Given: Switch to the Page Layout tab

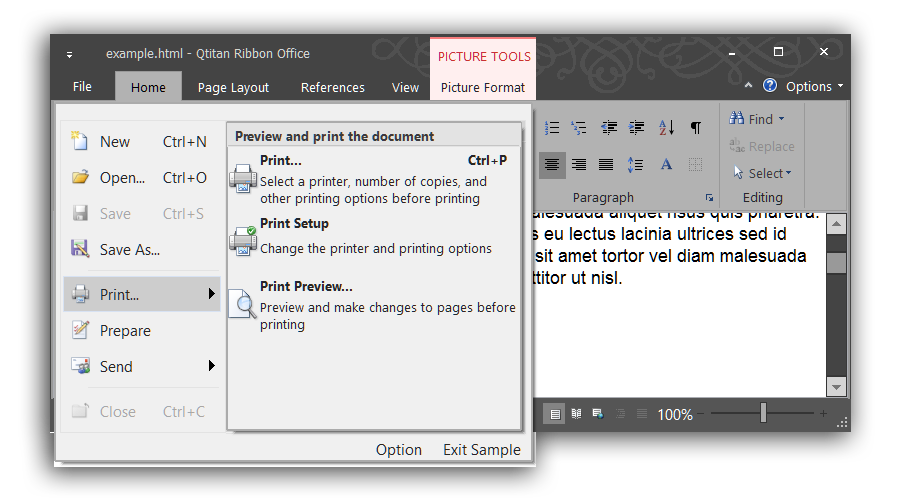Looking at the screenshot, I should pyautogui.click(x=233, y=87).
